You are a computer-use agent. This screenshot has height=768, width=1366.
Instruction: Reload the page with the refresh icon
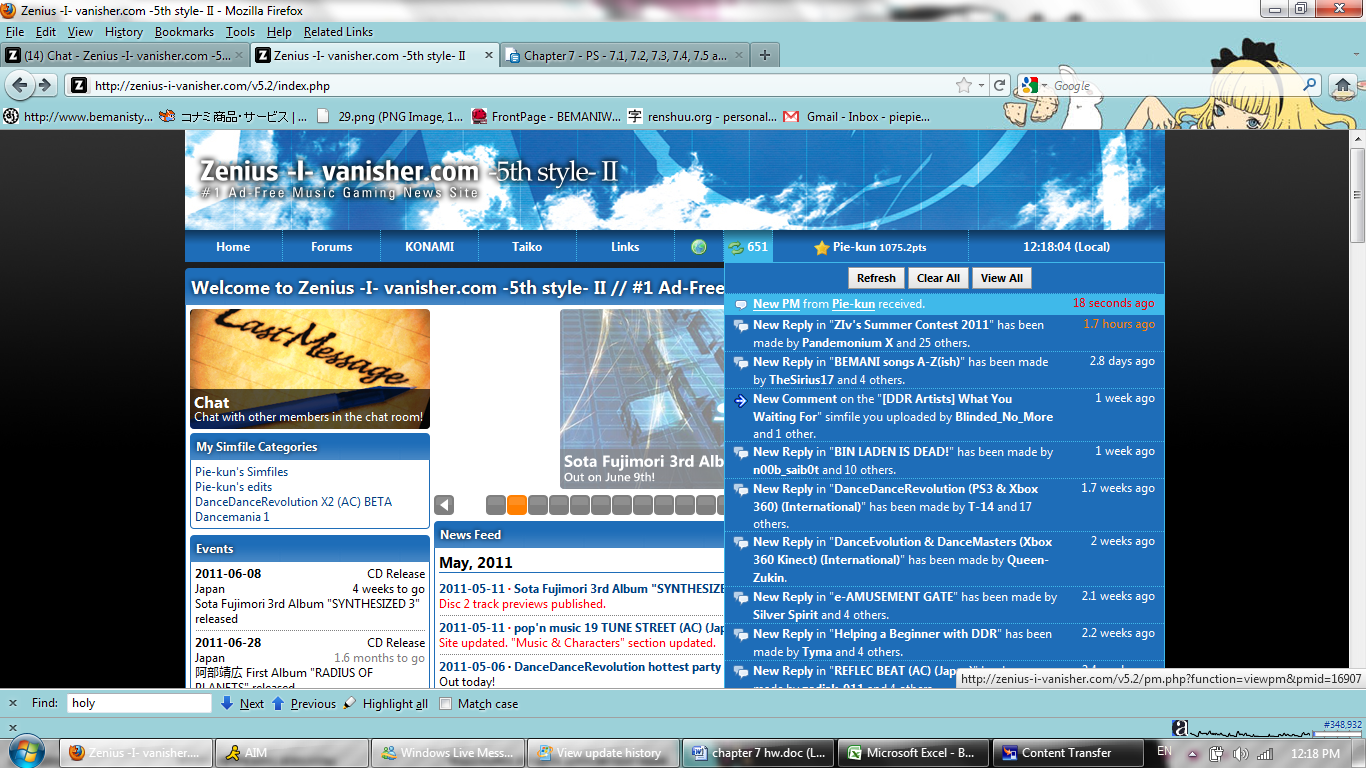[999, 86]
